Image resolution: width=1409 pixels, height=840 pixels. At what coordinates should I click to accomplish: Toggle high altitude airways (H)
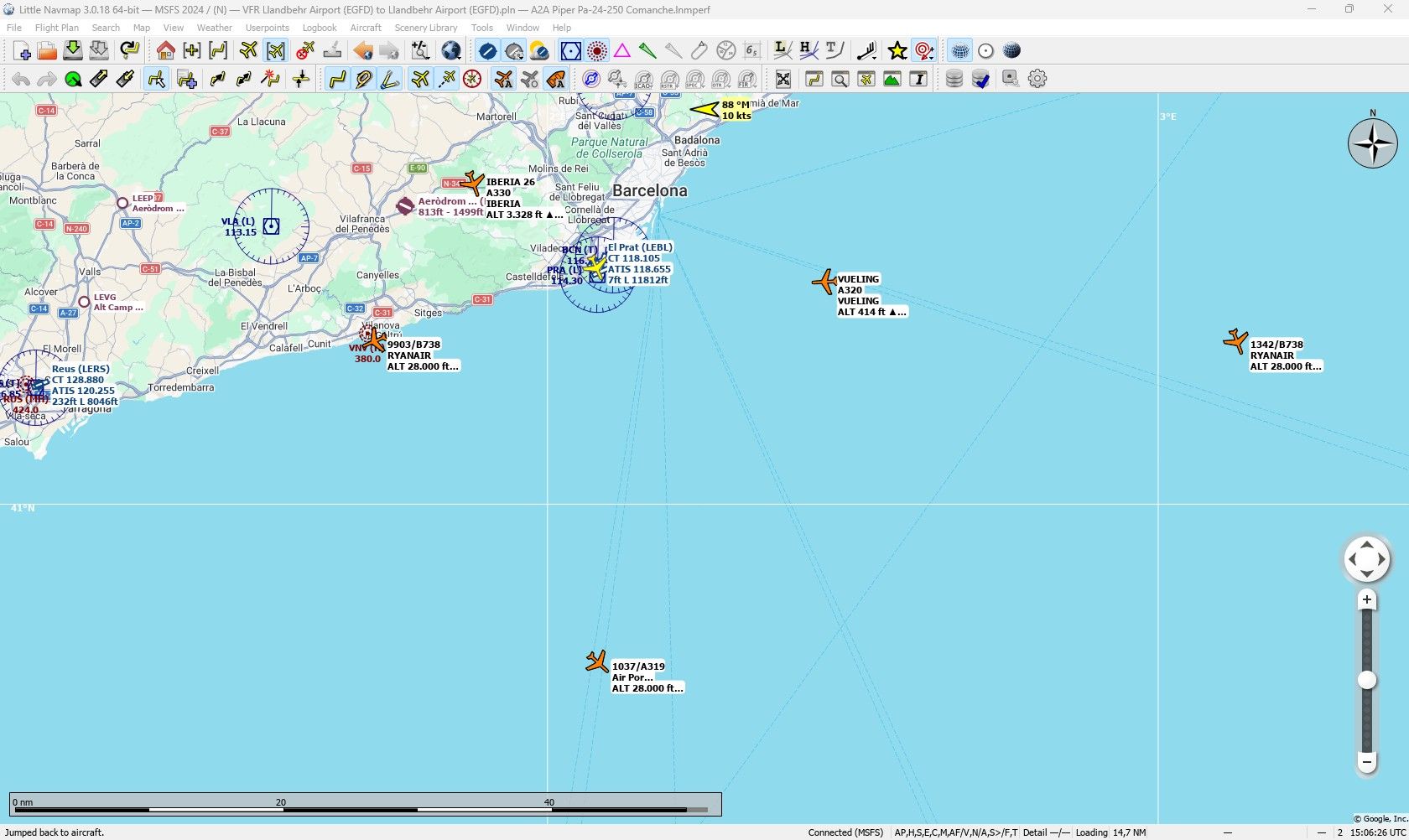[809, 51]
